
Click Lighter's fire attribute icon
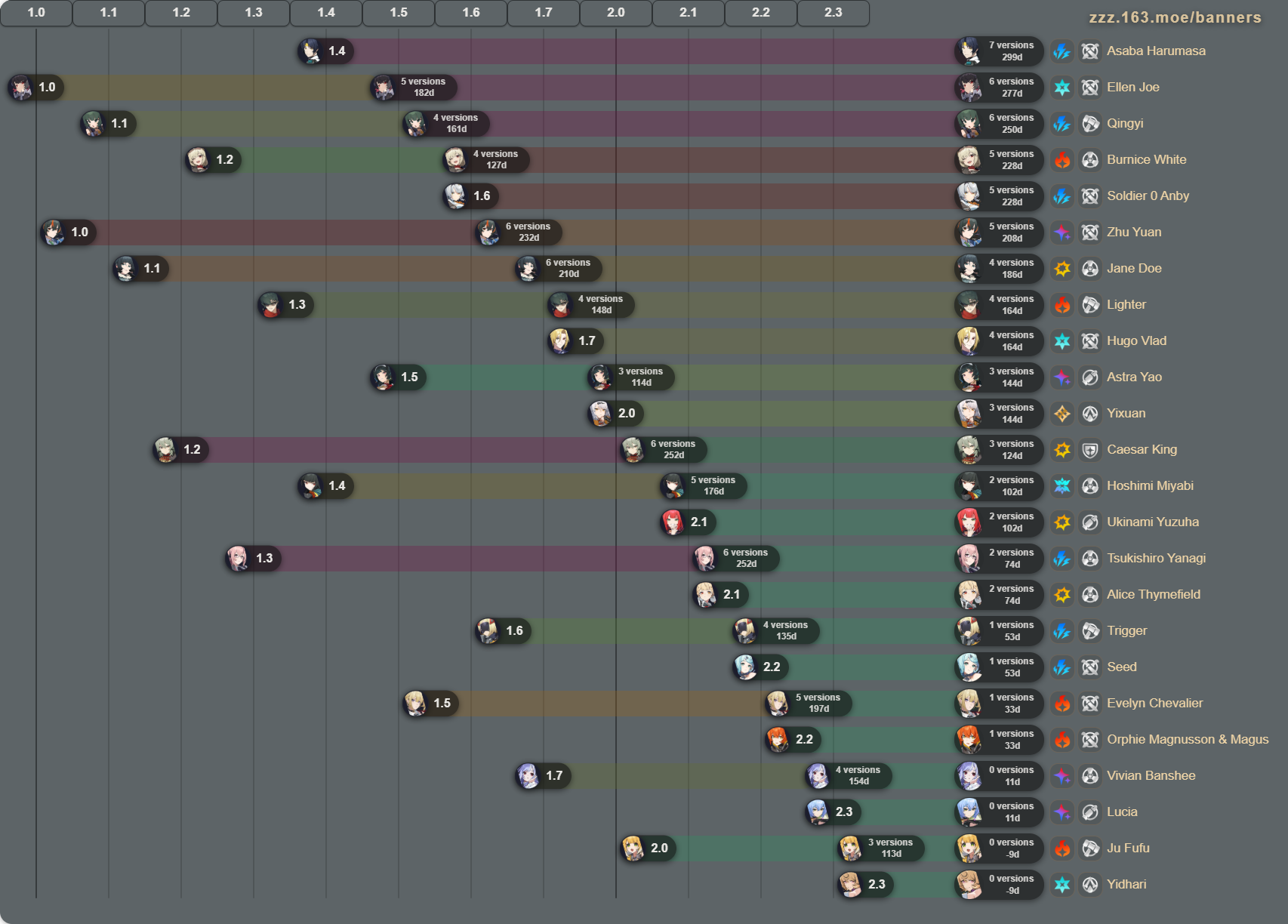1062,305
